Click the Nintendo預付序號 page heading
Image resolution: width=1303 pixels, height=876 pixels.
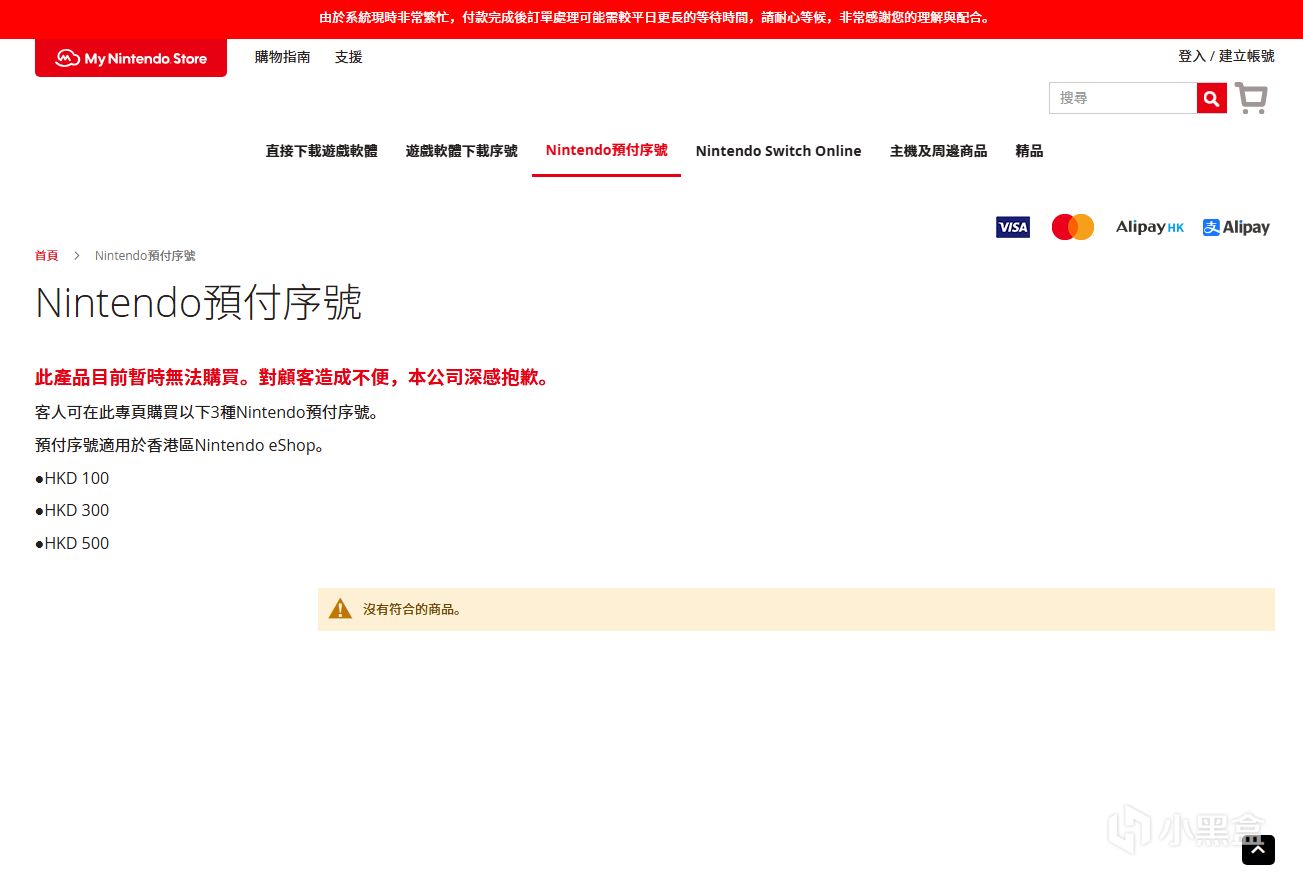198,302
